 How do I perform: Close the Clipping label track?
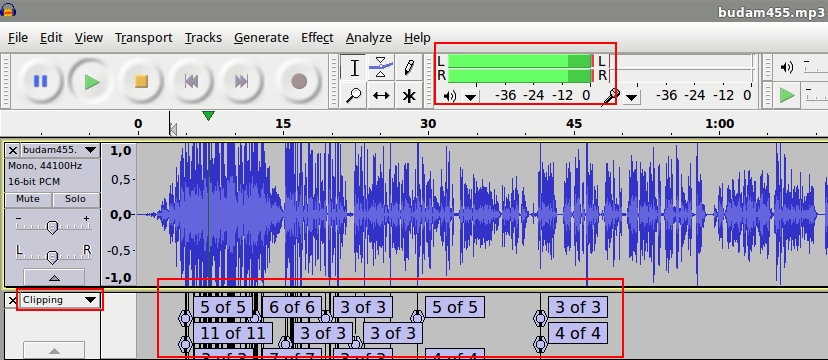(13, 300)
